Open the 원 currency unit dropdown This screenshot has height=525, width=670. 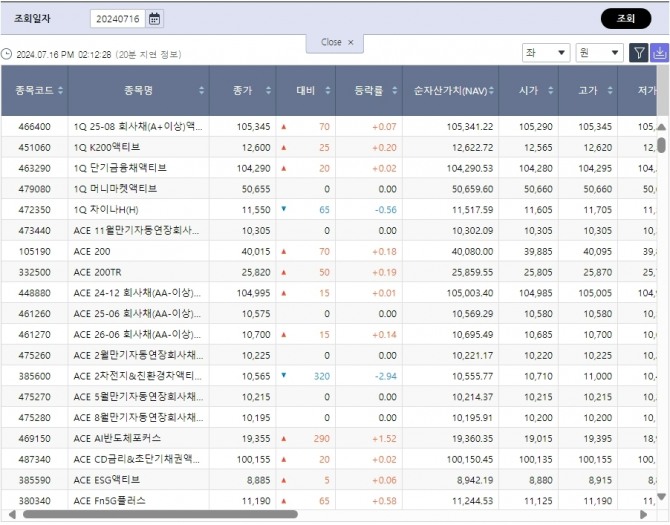click(599, 53)
